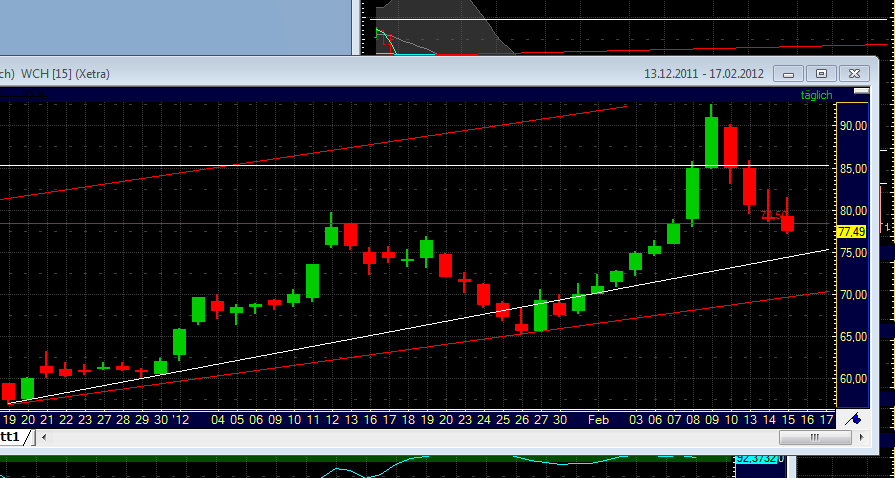The height and width of the screenshot is (478, 895).
Task: Click the 80,00 price axis label
Action: coord(853,211)
